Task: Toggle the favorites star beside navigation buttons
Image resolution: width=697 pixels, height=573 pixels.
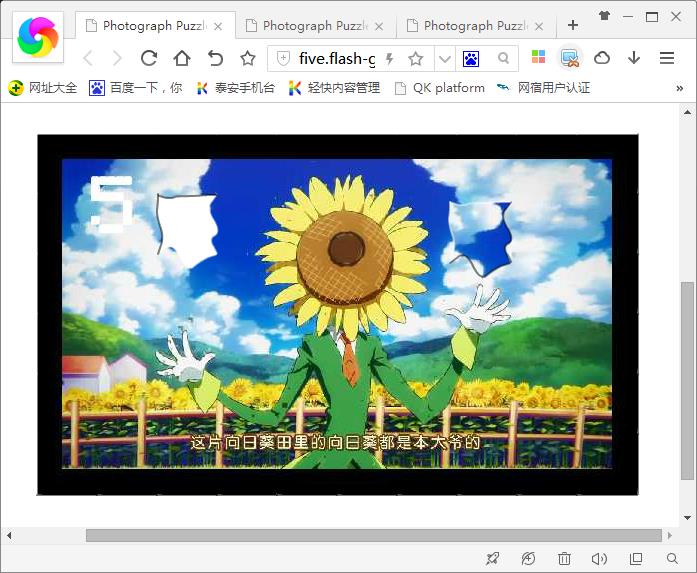Action: [x=248, y=58]
